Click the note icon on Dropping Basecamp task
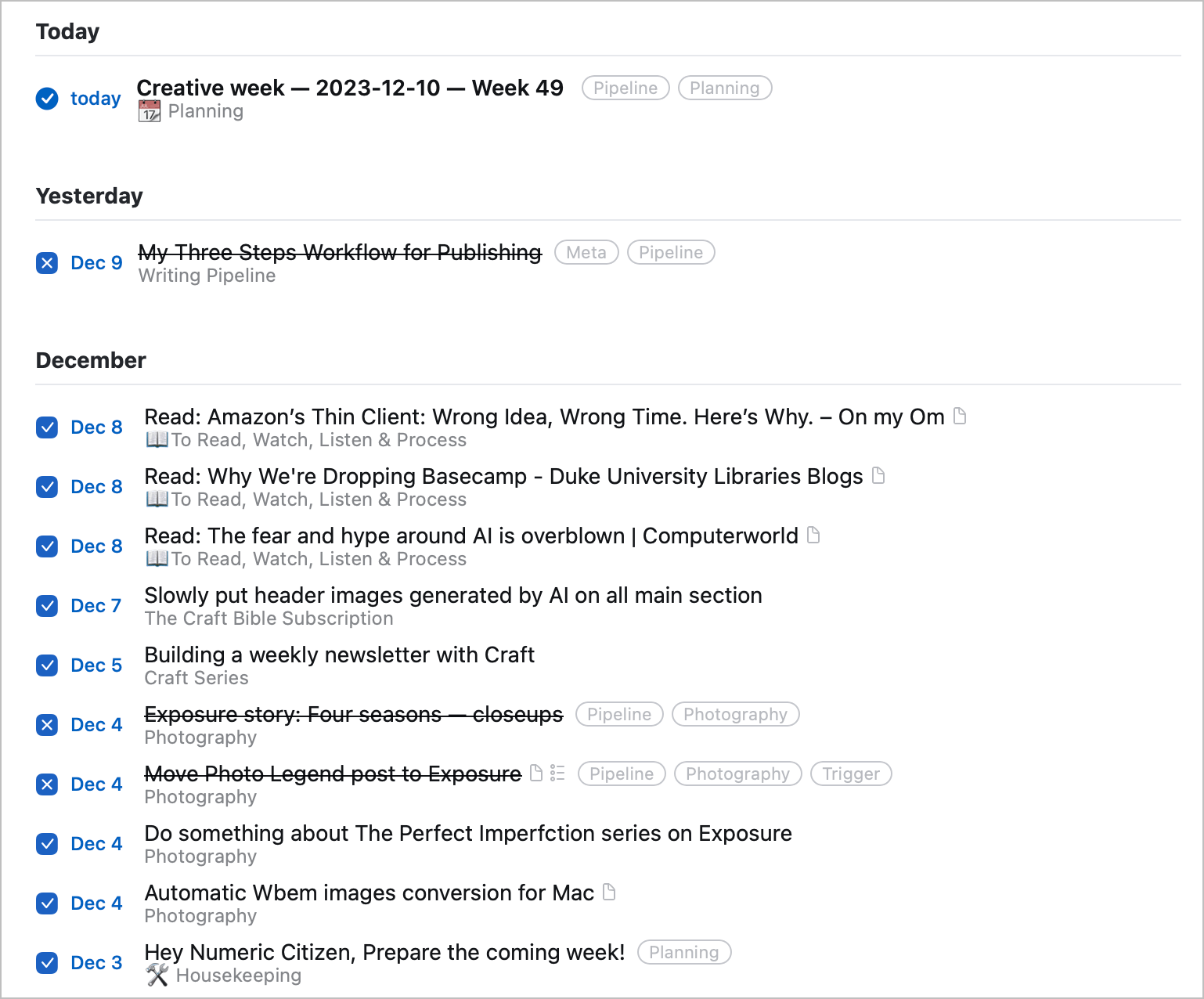Image resolution: width=1204 pixels, height=999 pixels. pyautogui.click(x=878, y=476)
